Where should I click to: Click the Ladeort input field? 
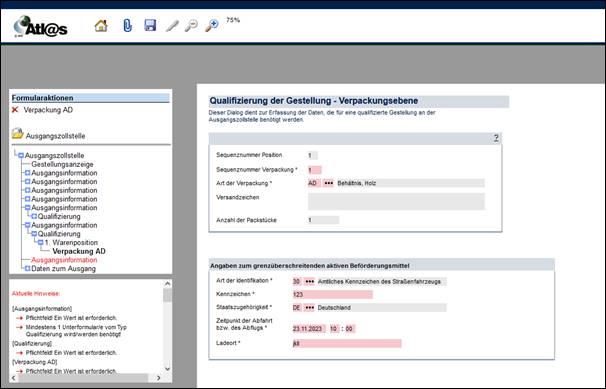click(x=347, y=343)
